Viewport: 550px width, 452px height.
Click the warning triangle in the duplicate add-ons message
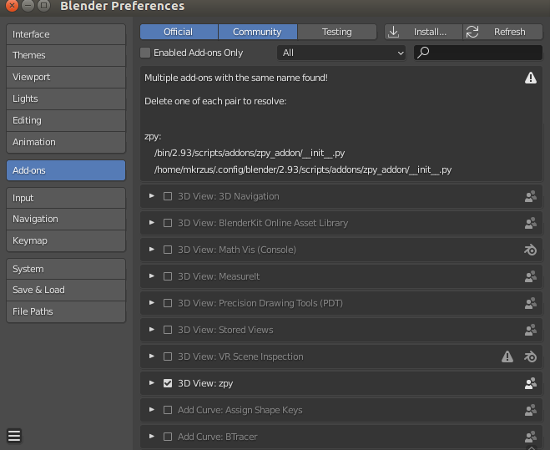530,77
